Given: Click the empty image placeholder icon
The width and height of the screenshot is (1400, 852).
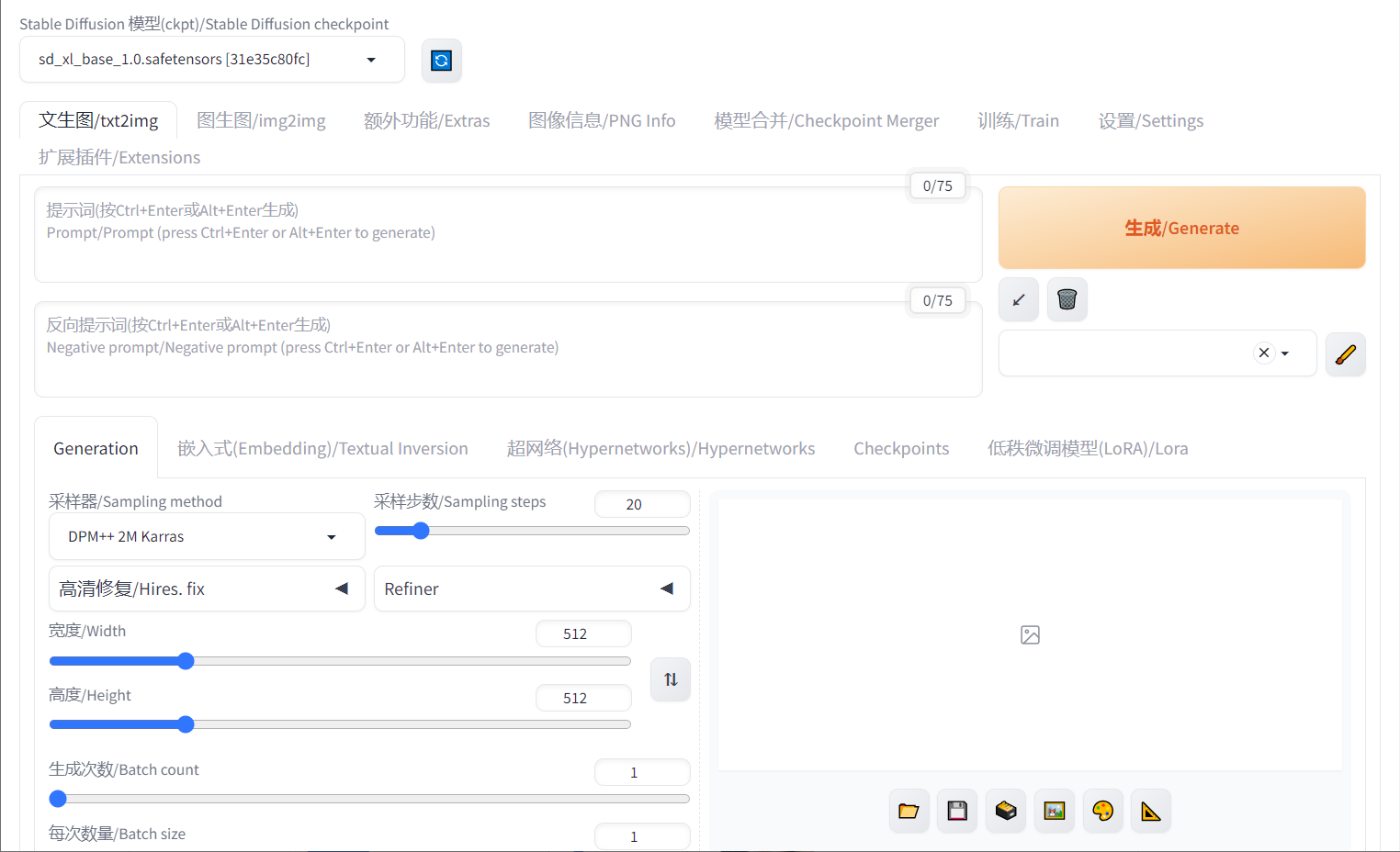Looking at the screenshot, I should click(x=1030, y=635).
